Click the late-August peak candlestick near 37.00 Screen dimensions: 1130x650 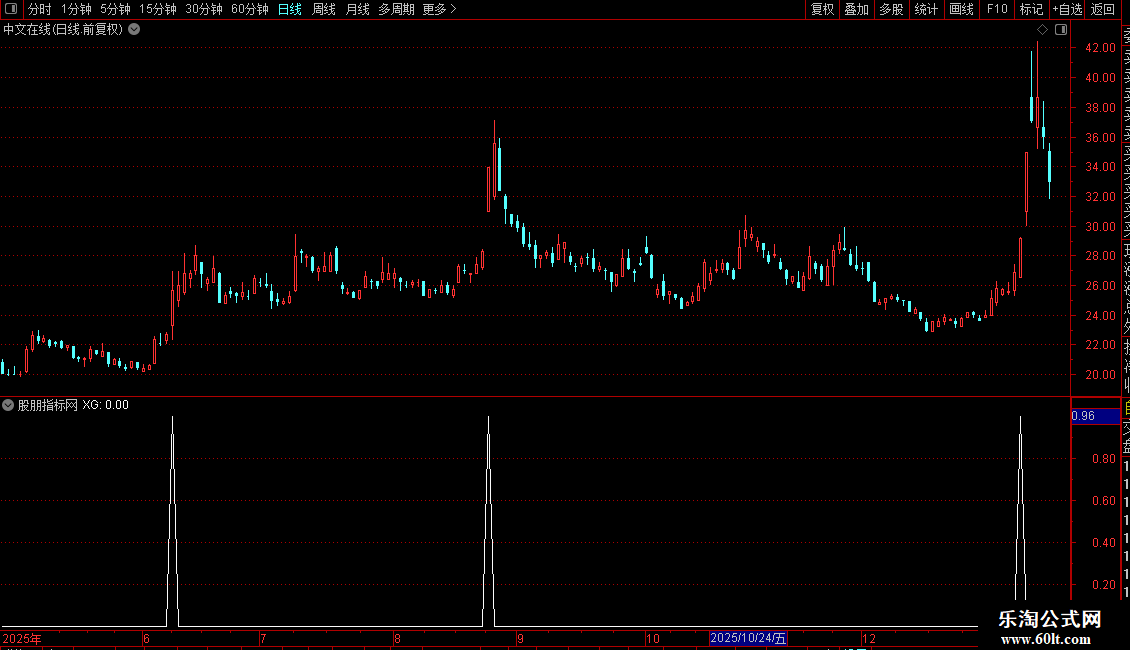pos(494,159)
